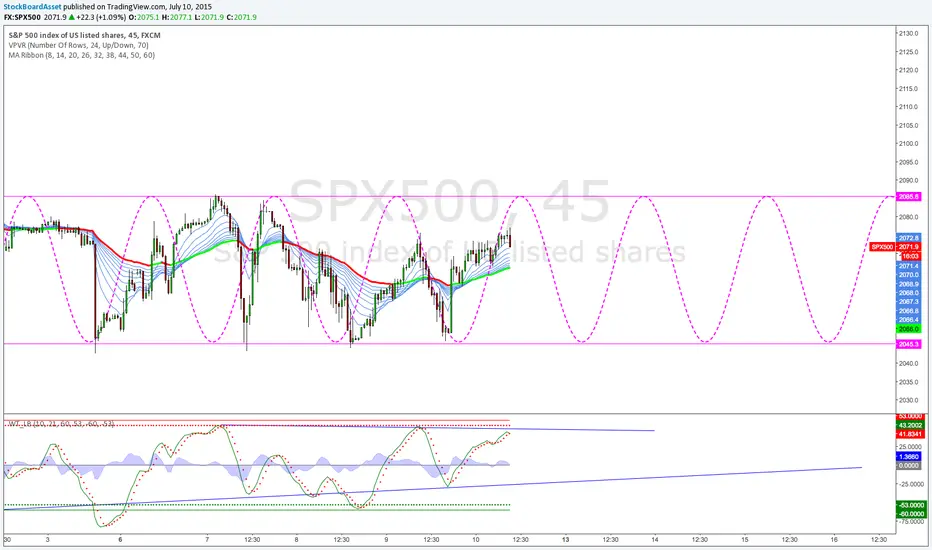Image resolution: width=932 pixels, height=550 pixels.
Task: Click the July 10, 2015 publish date
Action: click(x=190, y=7)
